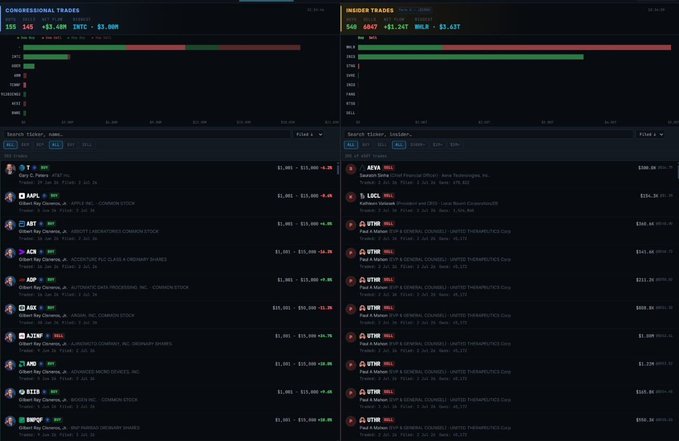Image resolution: width=679 pixels, height=441 pixels.
Task: Focus the Search ticker, insider field
Action: point(488,134)
